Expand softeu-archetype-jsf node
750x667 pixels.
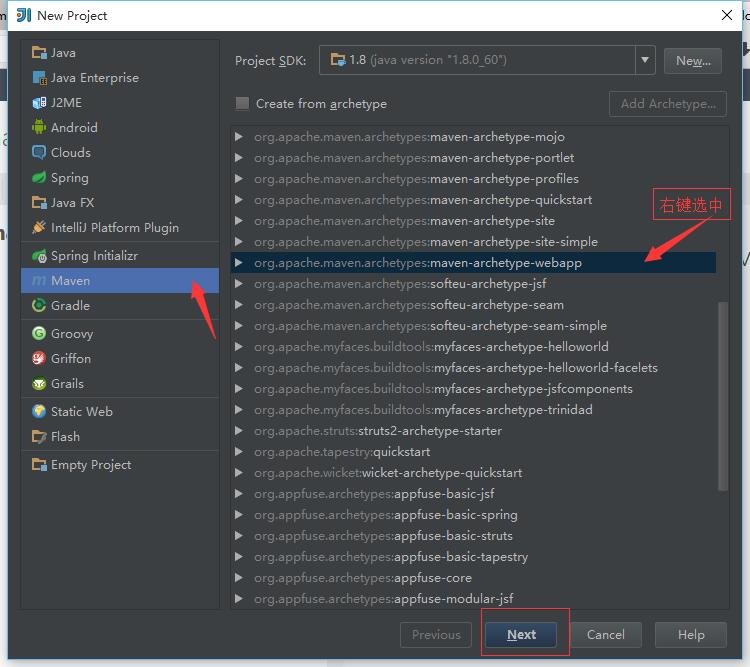coord(239,284)
